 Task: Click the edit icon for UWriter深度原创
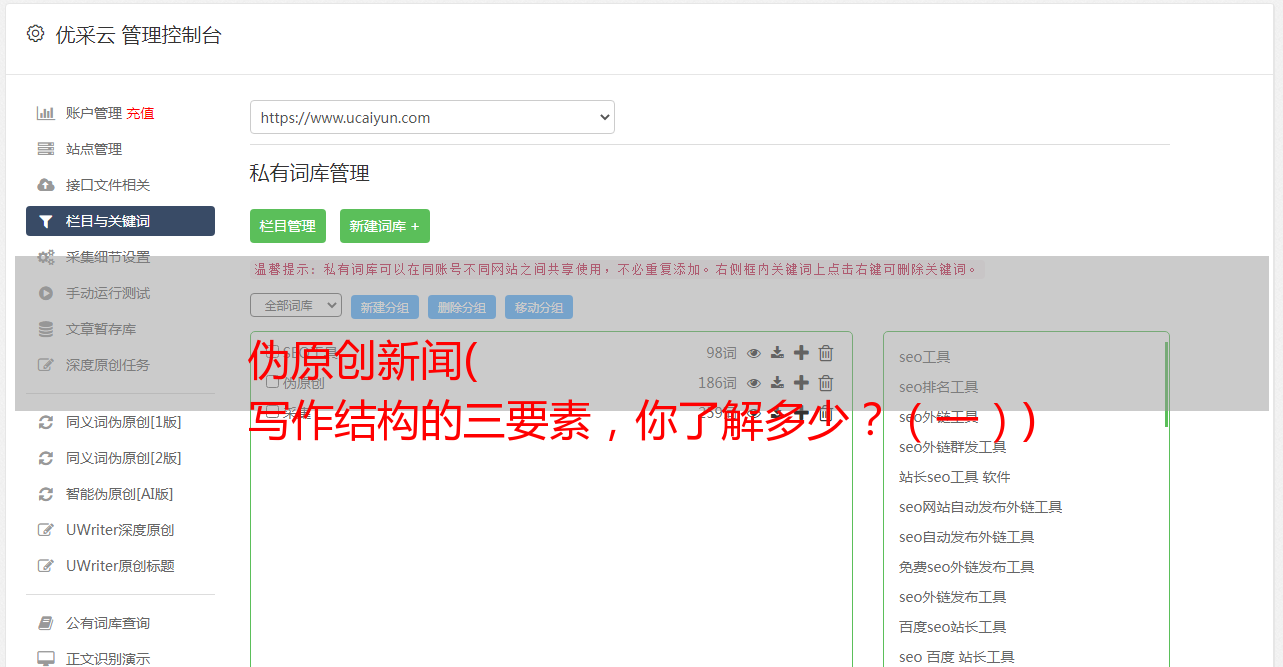pyautogui.click(x=45, y=530)
